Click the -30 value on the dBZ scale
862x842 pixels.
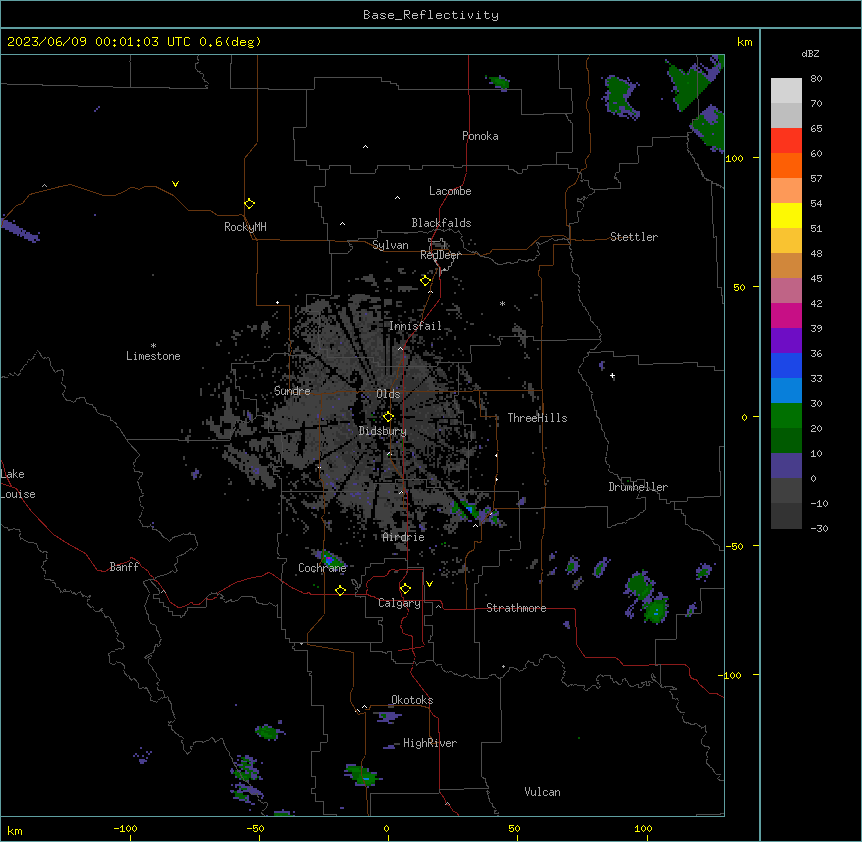tap(819, 528)
